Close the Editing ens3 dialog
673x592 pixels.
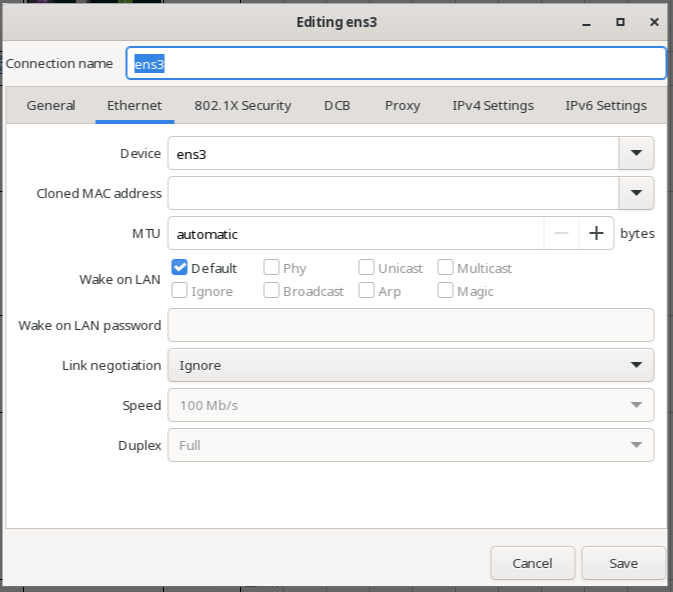653,21
